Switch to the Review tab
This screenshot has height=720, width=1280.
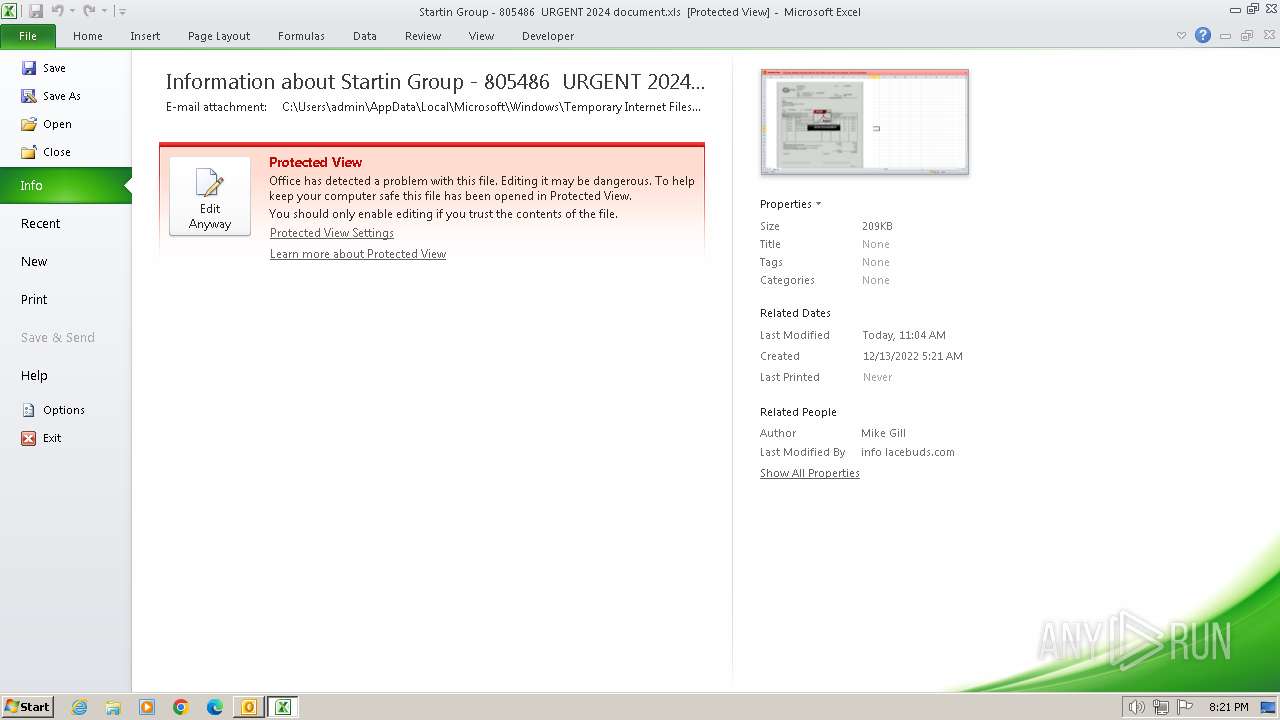point(423,36)
